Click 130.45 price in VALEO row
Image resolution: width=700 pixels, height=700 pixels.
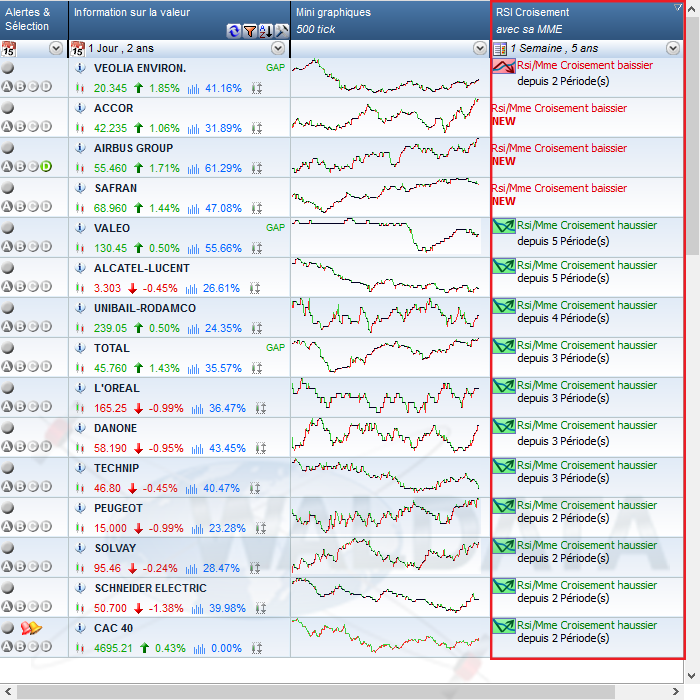(x=110, y=248)
